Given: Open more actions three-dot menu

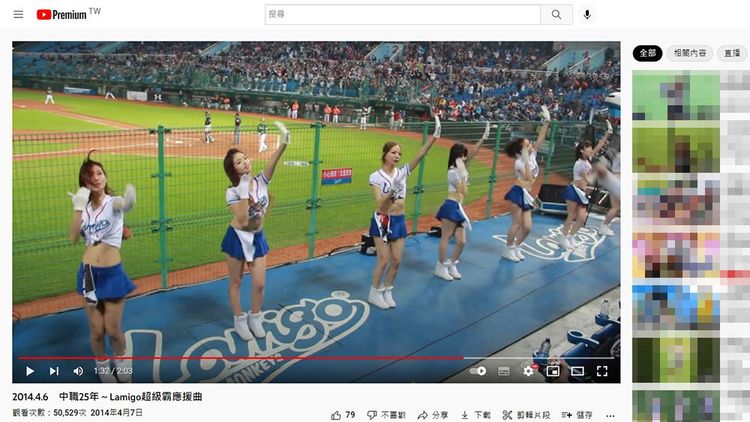Looking at the screenshot, I should pos(610,415).
